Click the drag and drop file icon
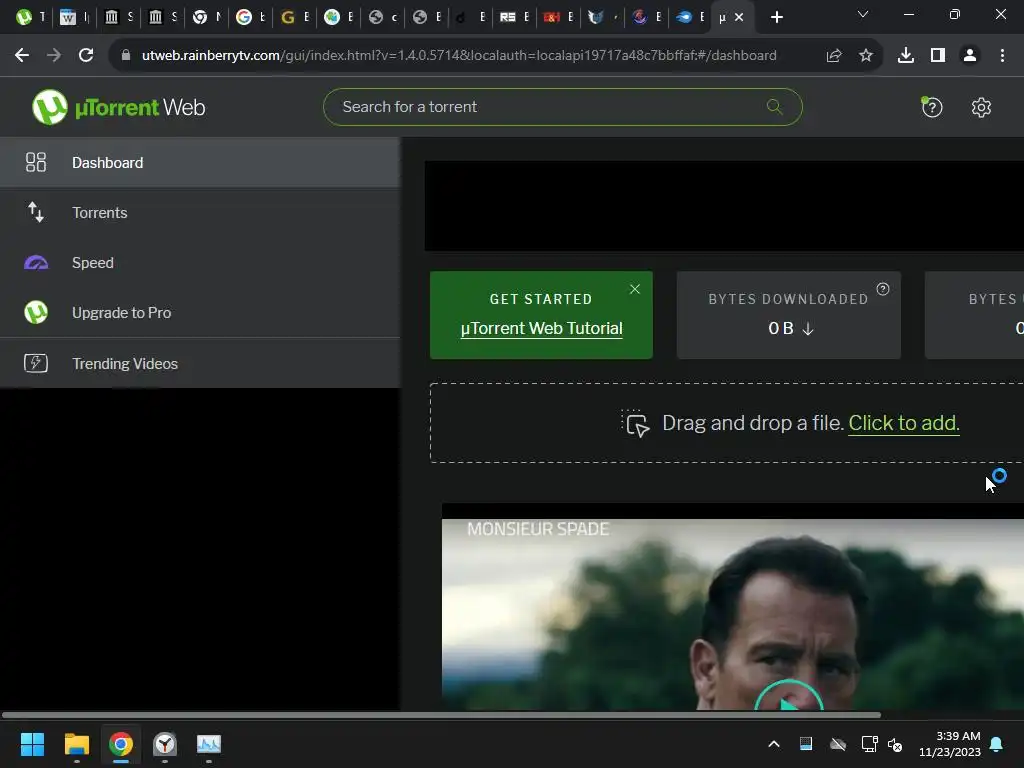1024x768 pixels. [635, 423]
